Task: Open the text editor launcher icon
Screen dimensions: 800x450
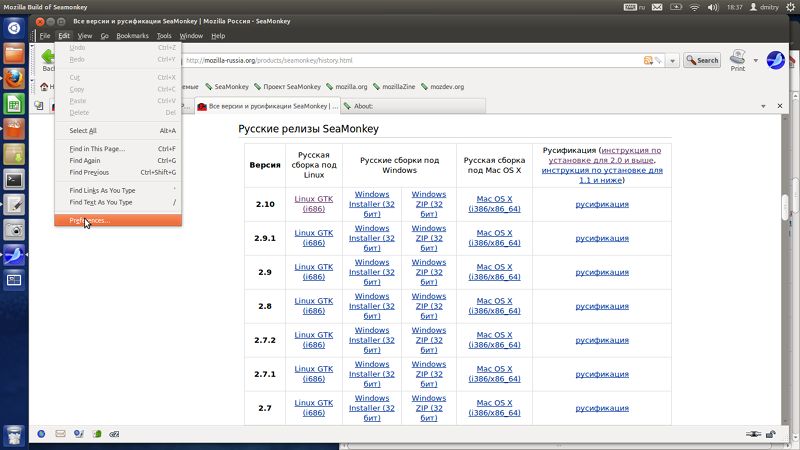Action: 14,205
